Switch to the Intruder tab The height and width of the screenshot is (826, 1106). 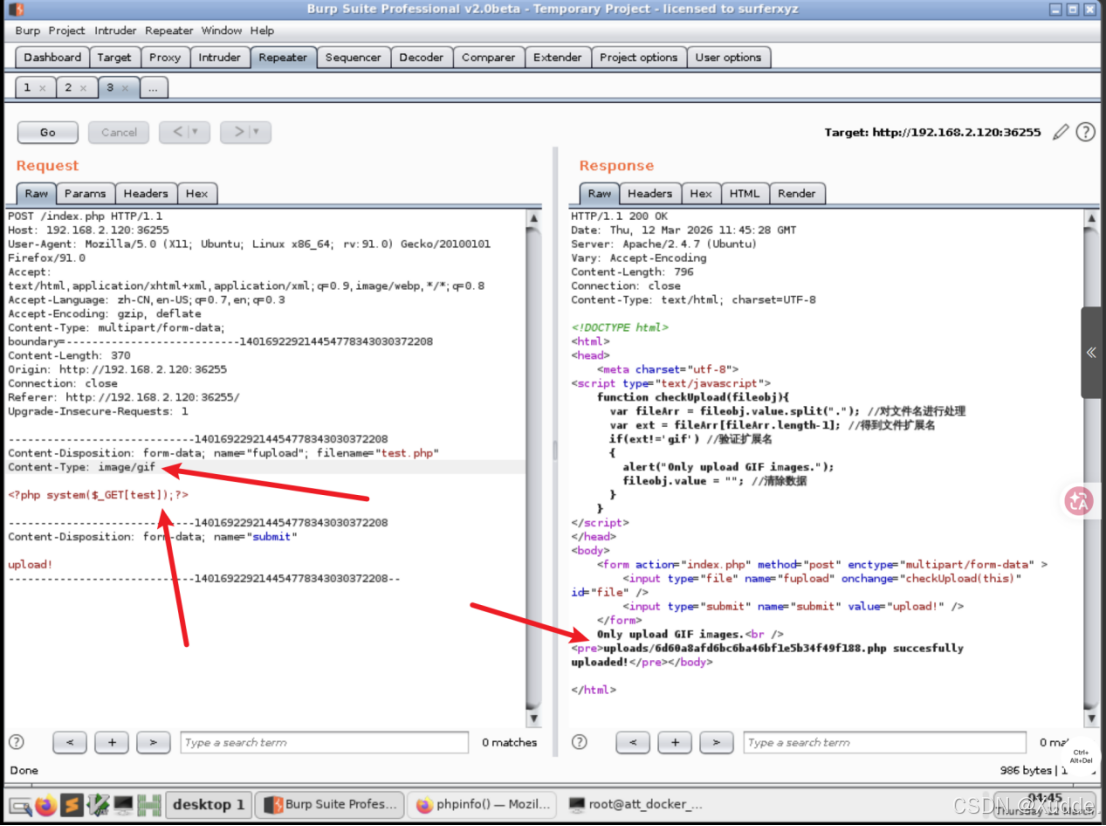[x=219, y=57]
